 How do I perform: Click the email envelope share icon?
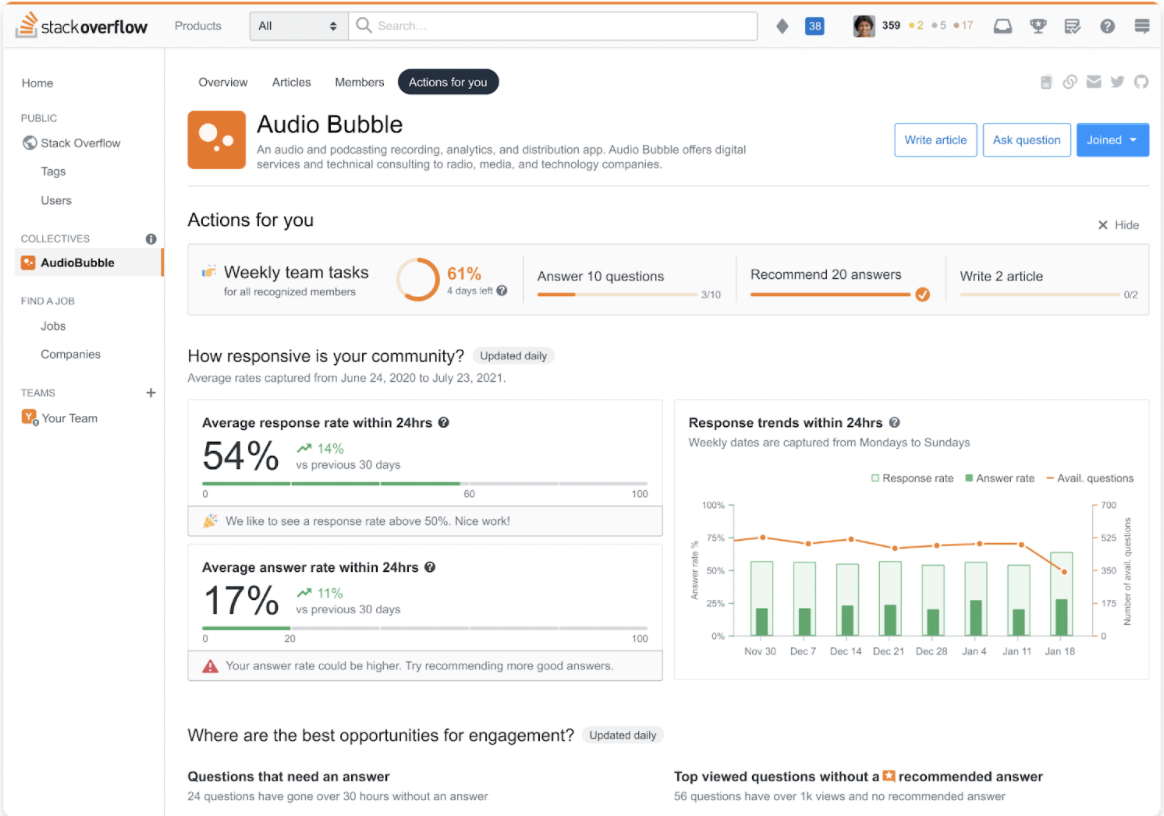[x=1093, y=82]
